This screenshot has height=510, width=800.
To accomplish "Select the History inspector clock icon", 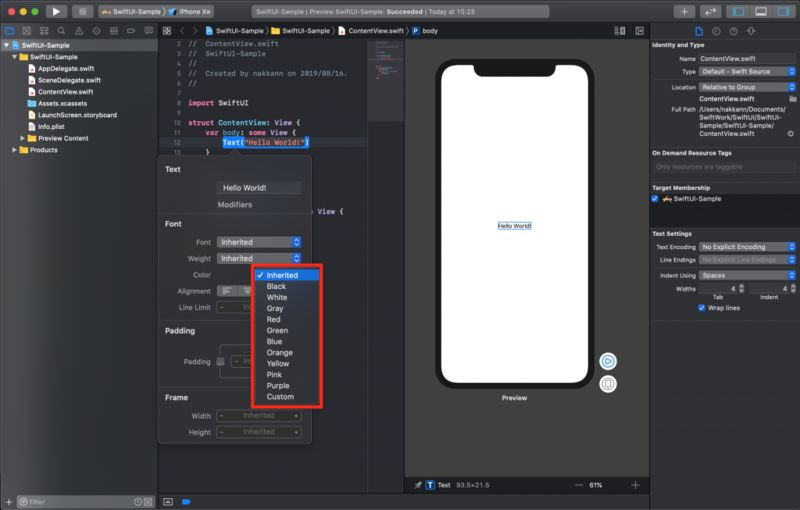I will coord(716,31).
